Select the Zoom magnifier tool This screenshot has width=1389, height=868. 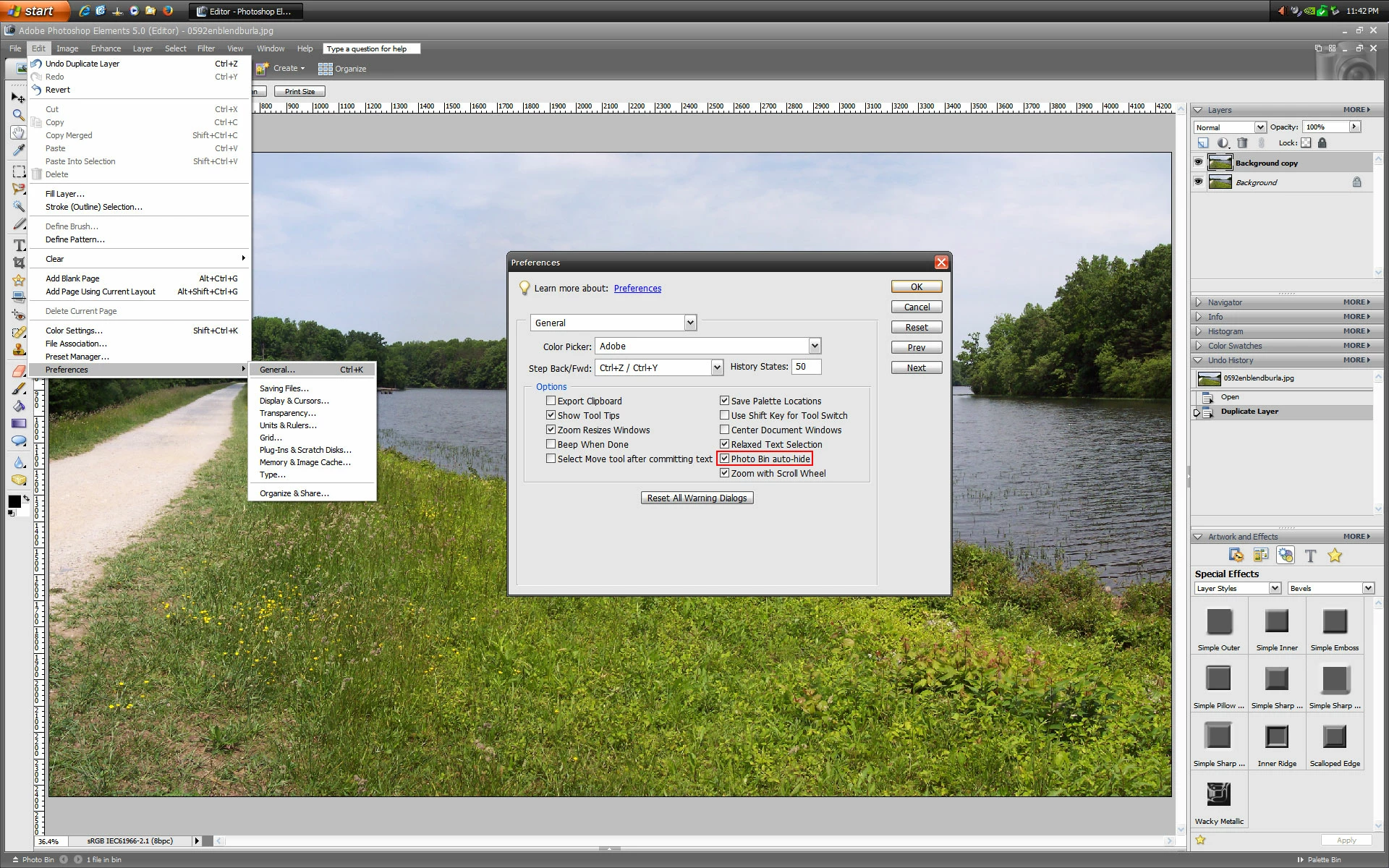(x=19, y=115)
